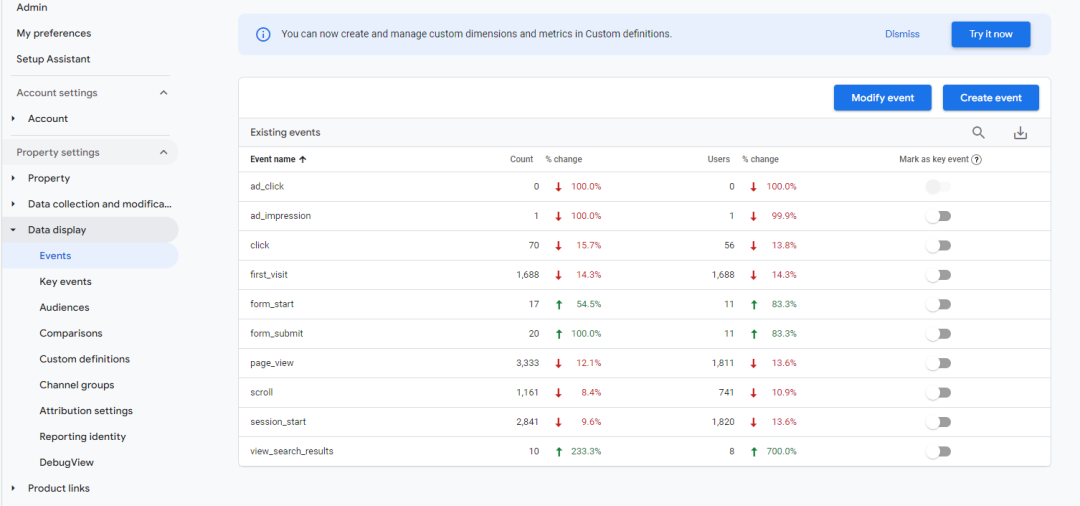The width and height of the screenshot is (1080, 506).
Task: Collapse the Account settings section chevron
Action: 163,92
